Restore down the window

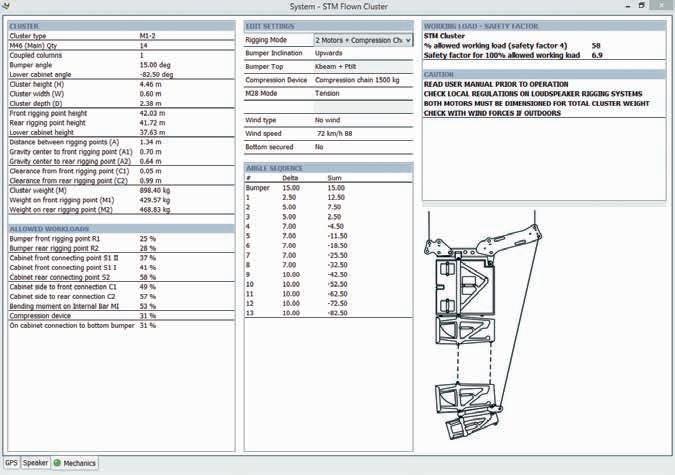tap(641, 6)
